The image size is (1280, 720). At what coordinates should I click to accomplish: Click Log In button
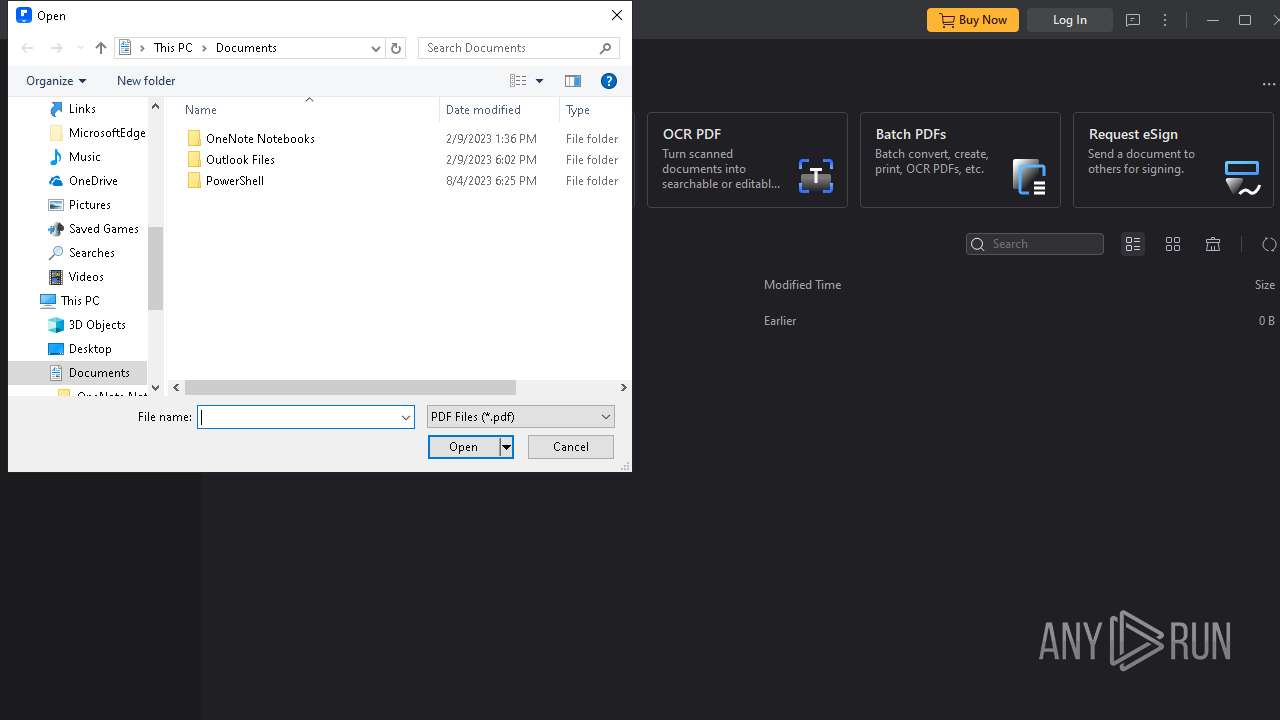click(1070, 20)
